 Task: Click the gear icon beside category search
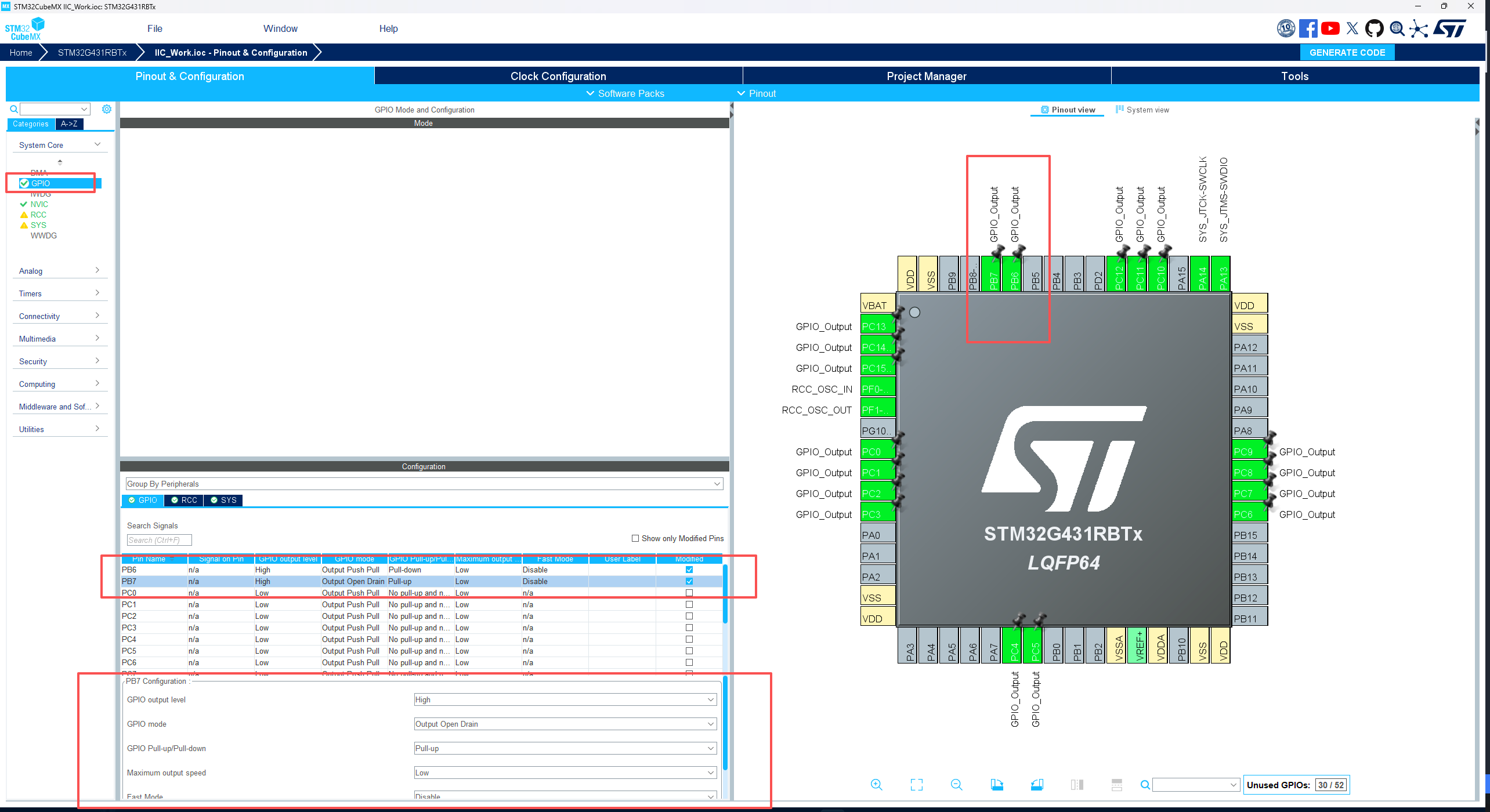(107, 109)
